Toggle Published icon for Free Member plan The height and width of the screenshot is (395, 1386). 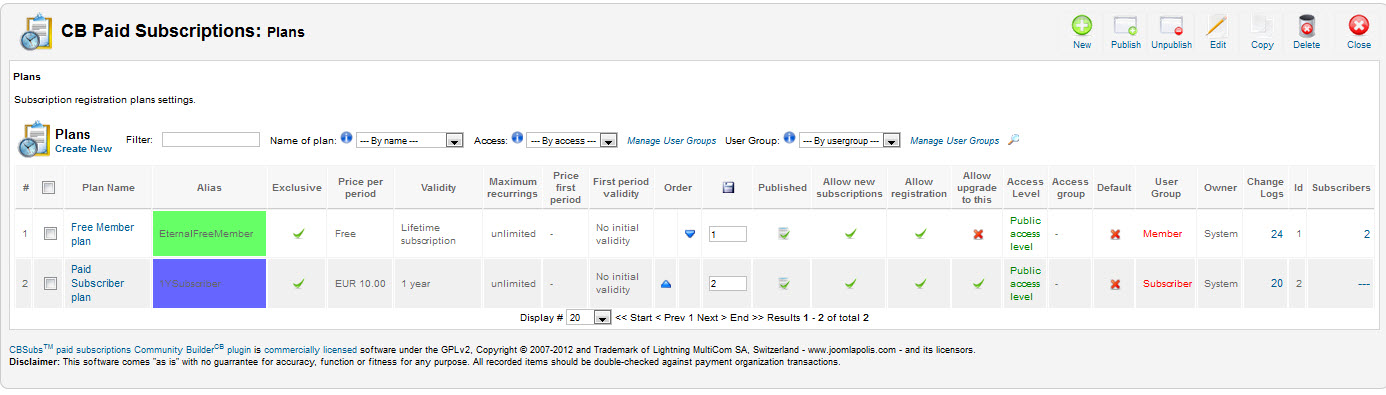784,234
